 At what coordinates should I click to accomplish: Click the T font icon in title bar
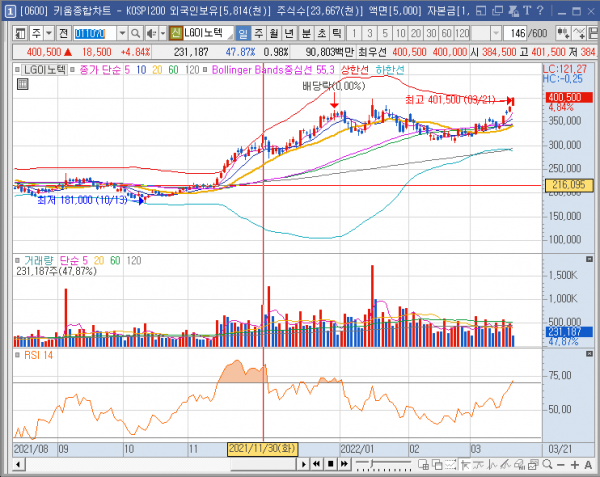click(x=527, y=11)
